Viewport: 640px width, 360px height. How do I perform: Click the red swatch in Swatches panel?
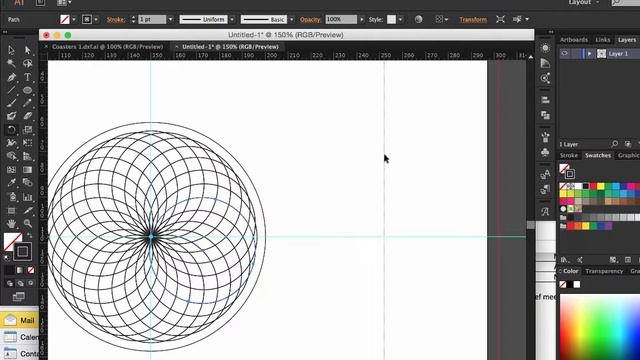(593, 186)
